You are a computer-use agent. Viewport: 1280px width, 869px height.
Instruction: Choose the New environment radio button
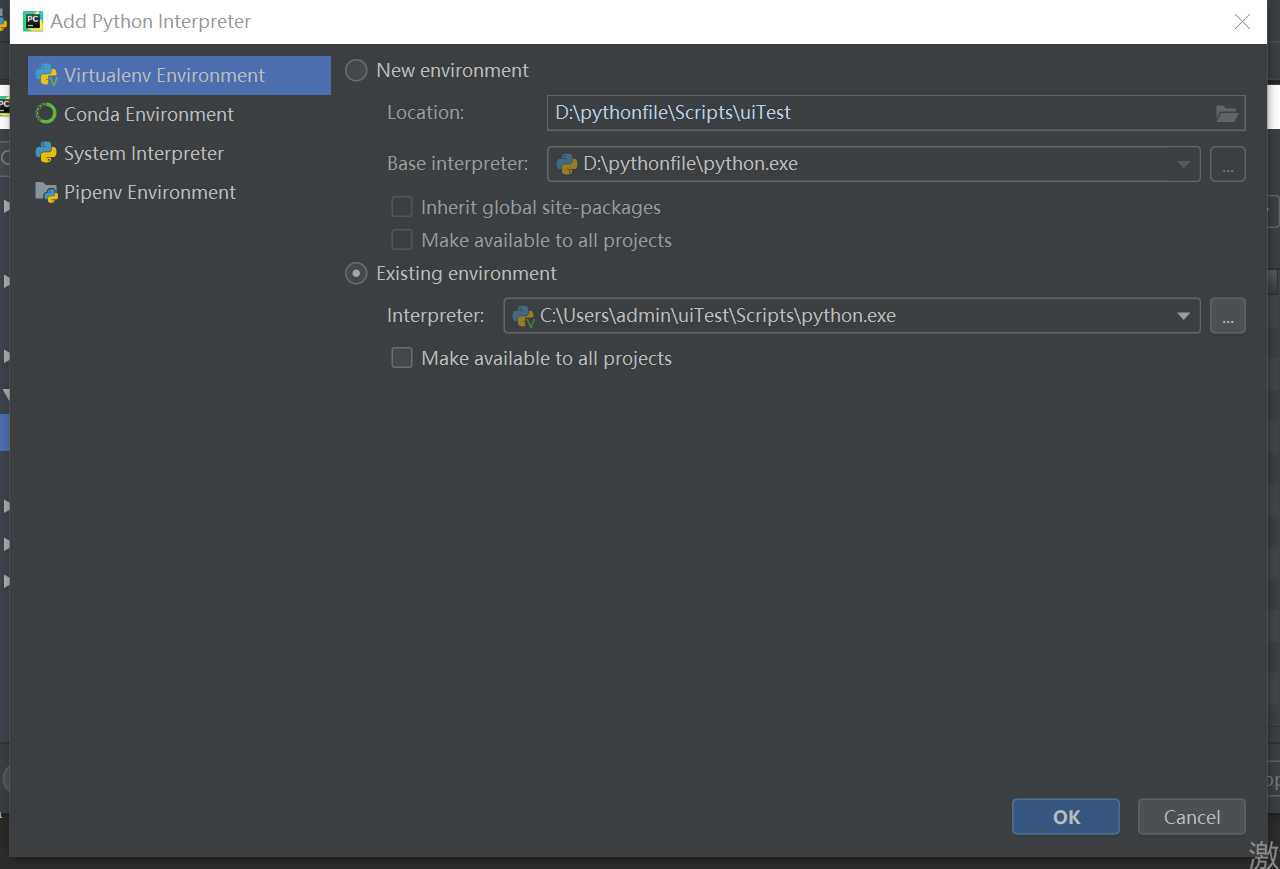(x=356, y=71)
